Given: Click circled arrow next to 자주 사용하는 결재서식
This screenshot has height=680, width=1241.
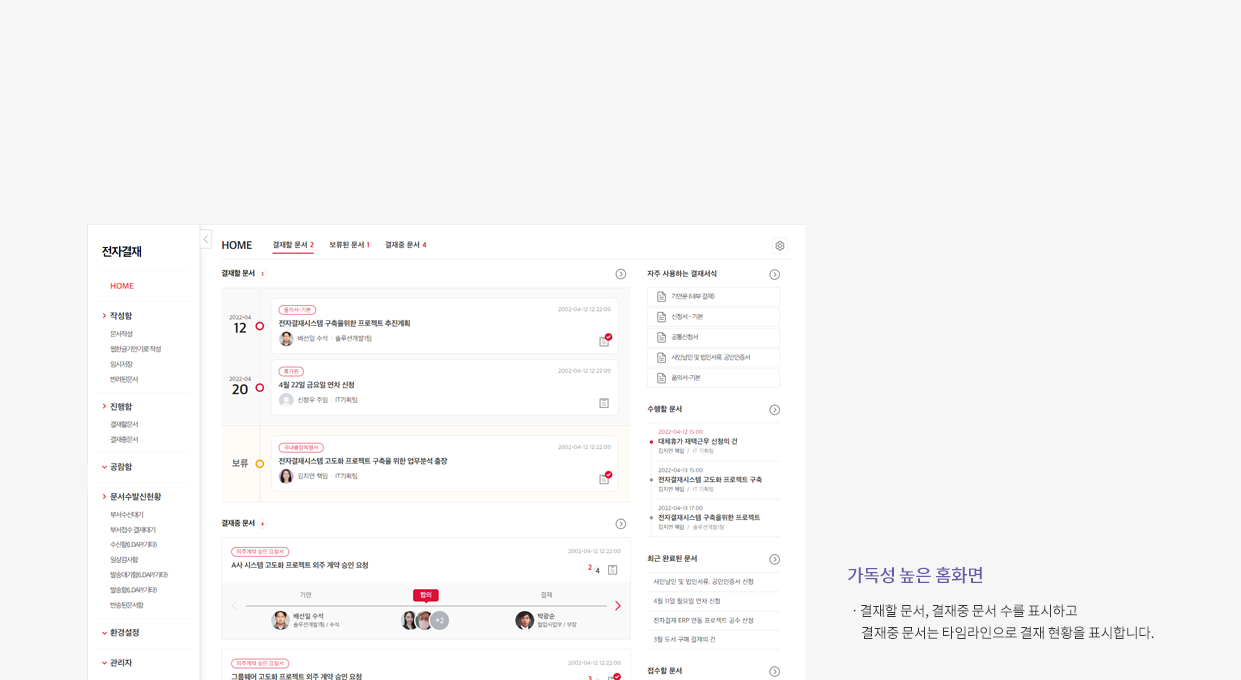Looking at the screenshot, I should click(x=774, y=274).
